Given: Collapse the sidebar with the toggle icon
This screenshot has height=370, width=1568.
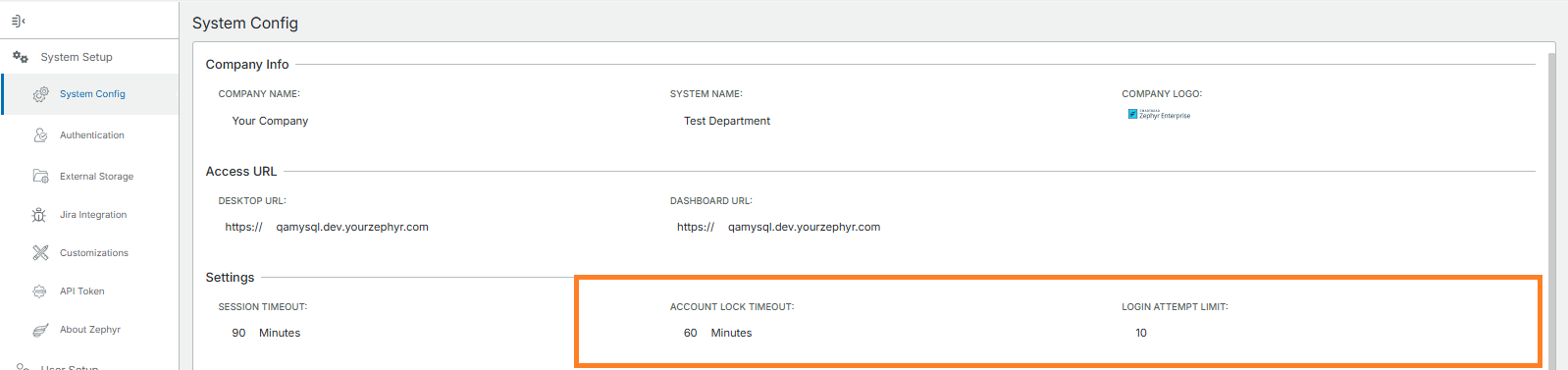Looking at the screenshot, I should tap(18, 21).
